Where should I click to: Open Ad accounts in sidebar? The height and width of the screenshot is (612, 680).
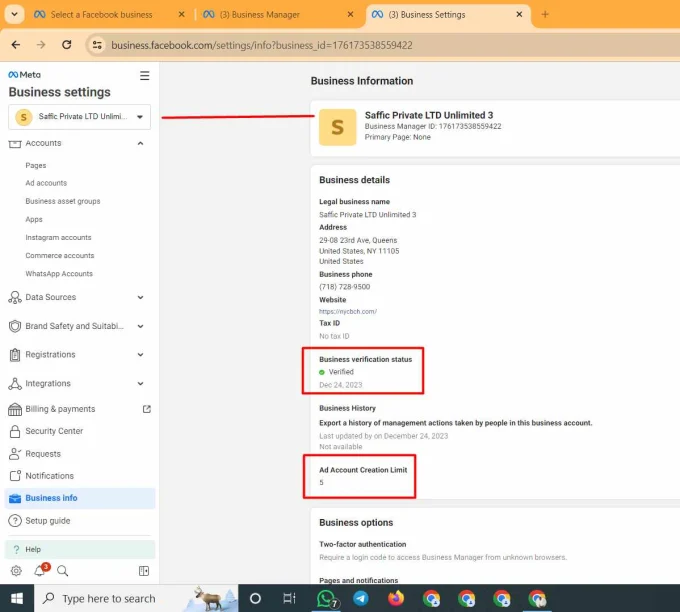coord(46,183)
